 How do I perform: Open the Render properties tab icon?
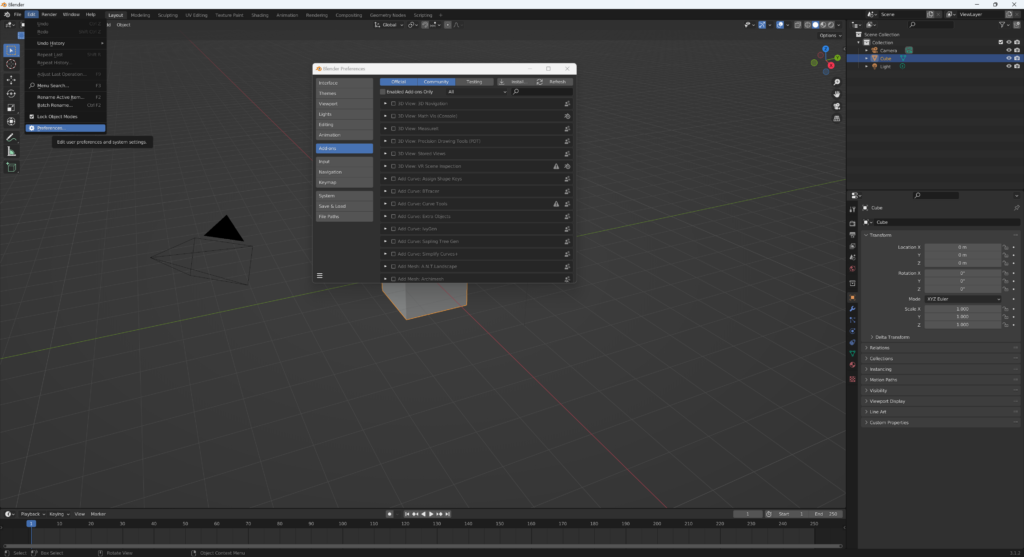pyautogui.click(x=852, y=223)
